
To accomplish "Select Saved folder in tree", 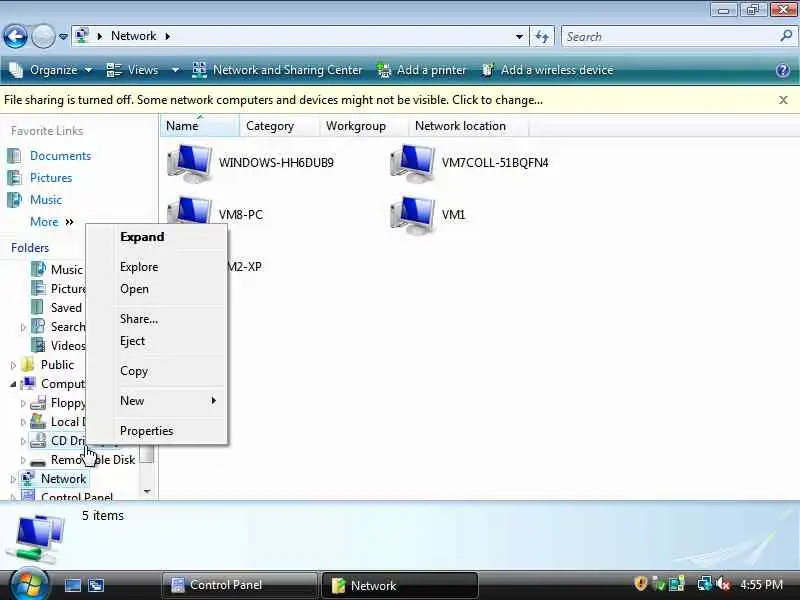I will (66, 308).
